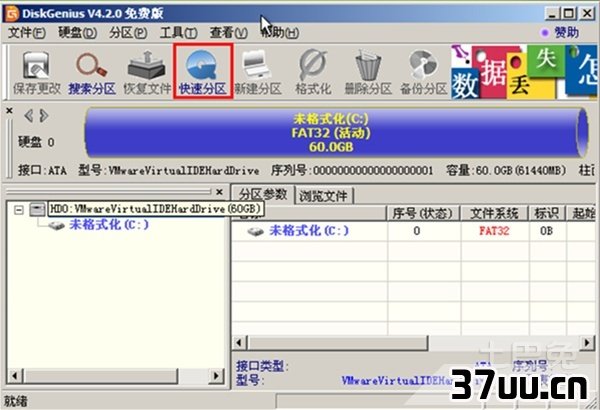
Task: Collapse the HD0 disk tree node
Action: click(x=19, y=210)
